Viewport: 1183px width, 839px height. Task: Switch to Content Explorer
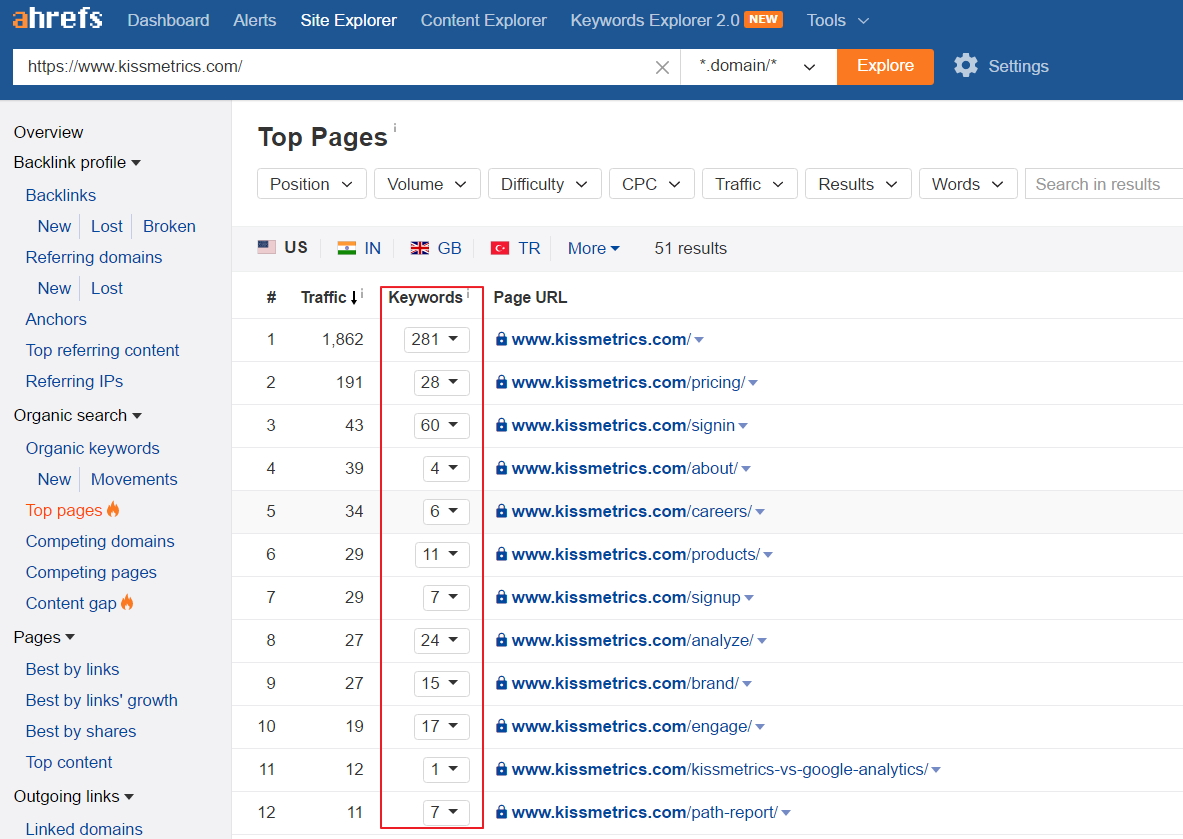[x=483, y=20]
